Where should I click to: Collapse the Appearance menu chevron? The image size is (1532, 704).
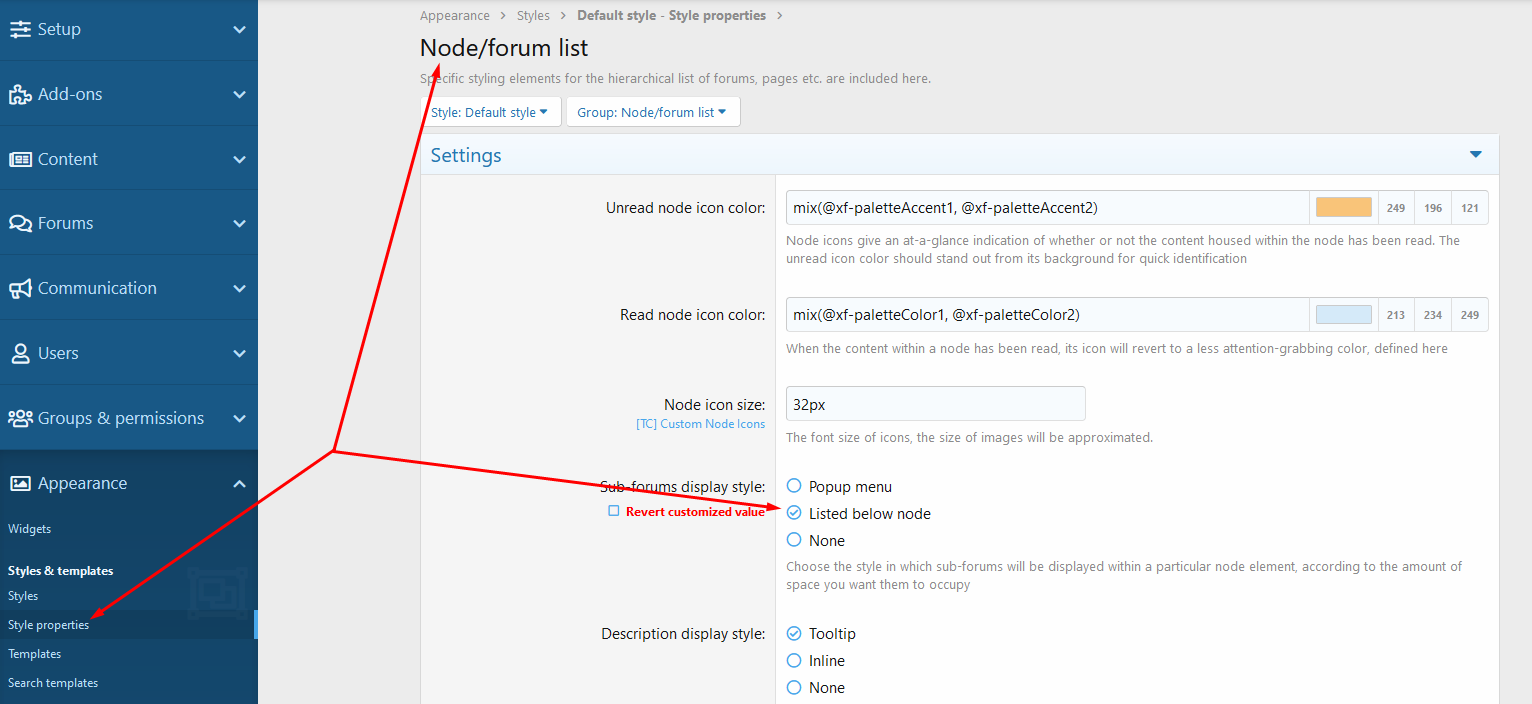[239, 483]
